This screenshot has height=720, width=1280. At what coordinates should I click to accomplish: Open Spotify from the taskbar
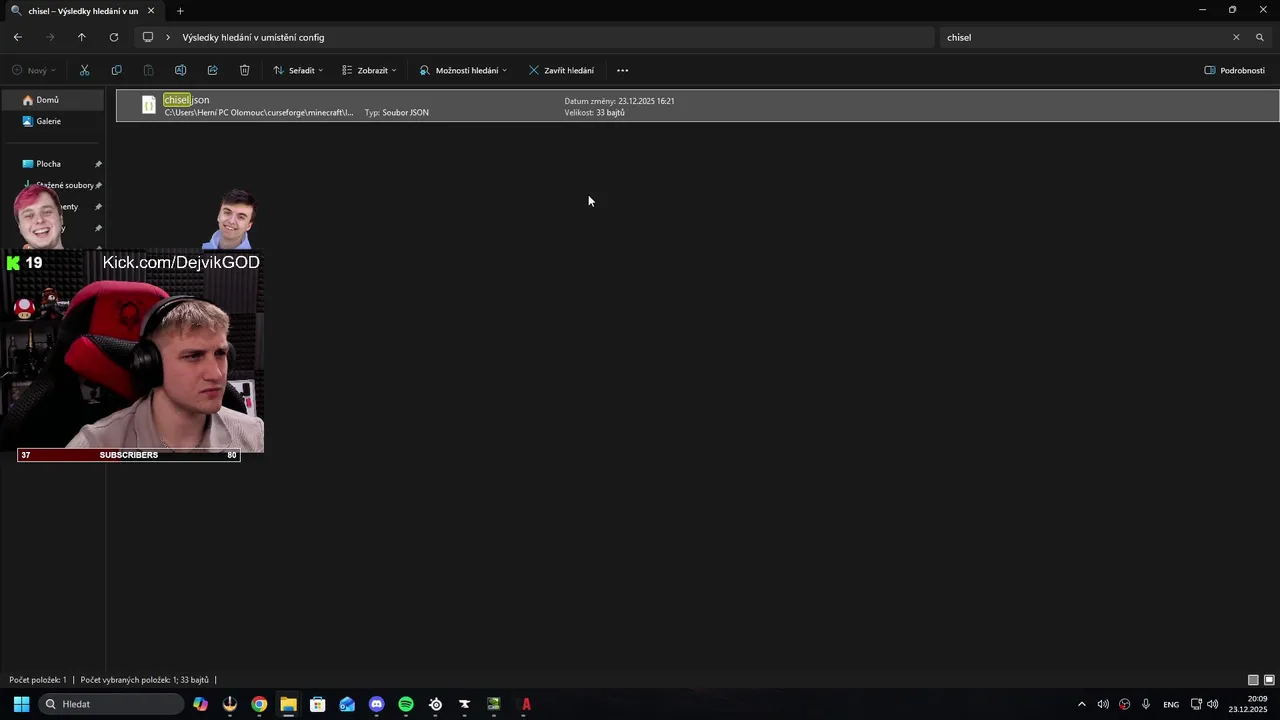[x=406, y=704]
